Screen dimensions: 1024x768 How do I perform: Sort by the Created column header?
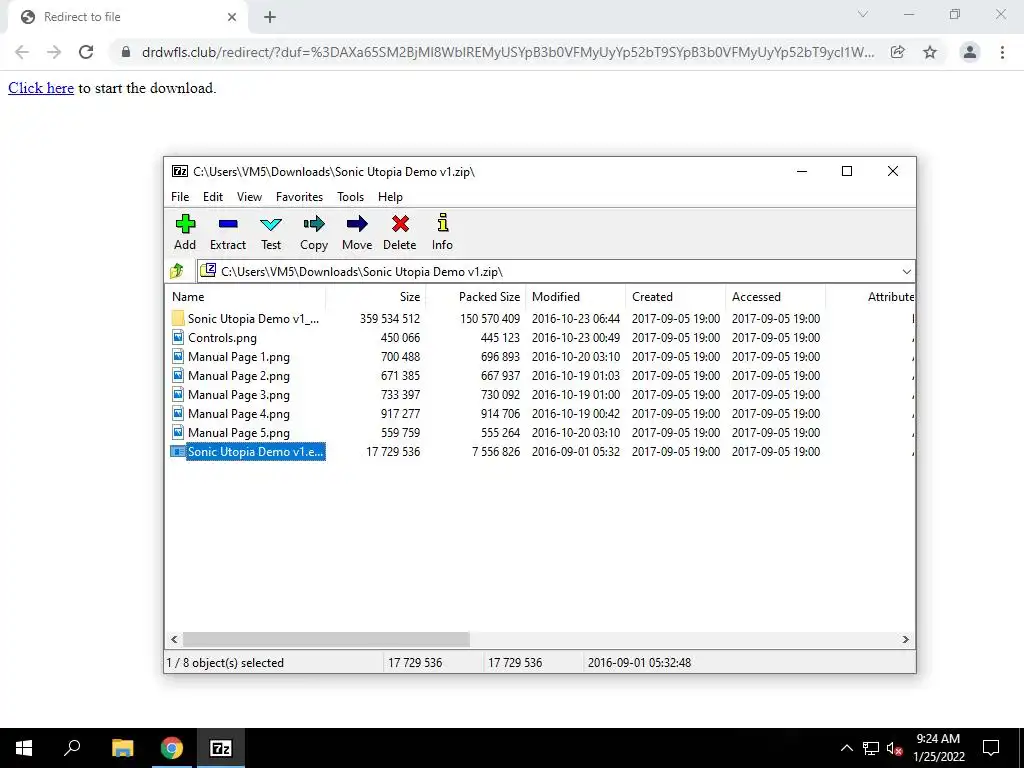(675, 296)
